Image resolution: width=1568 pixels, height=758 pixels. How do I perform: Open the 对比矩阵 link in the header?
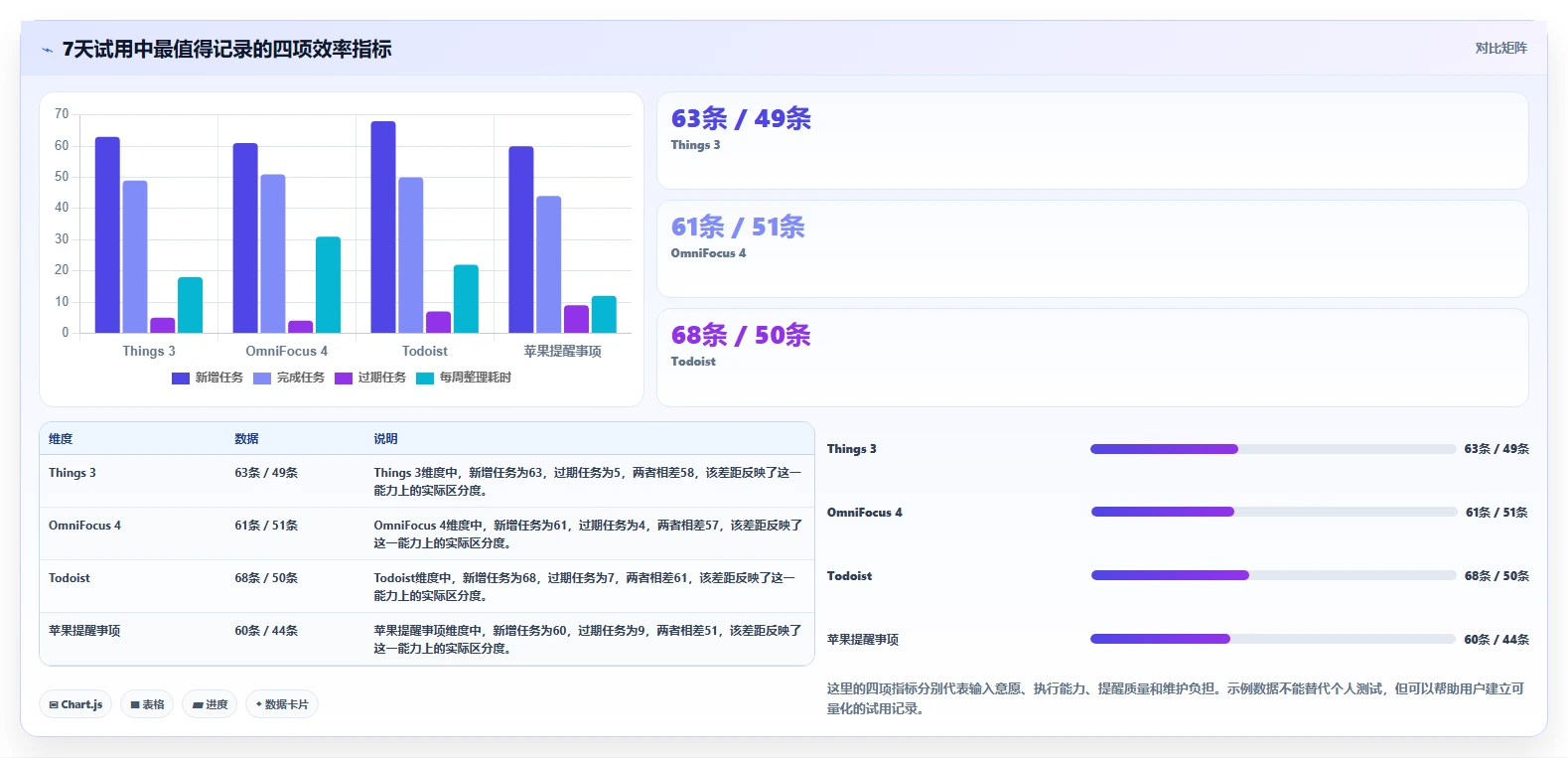click(x=1500, y=48)
